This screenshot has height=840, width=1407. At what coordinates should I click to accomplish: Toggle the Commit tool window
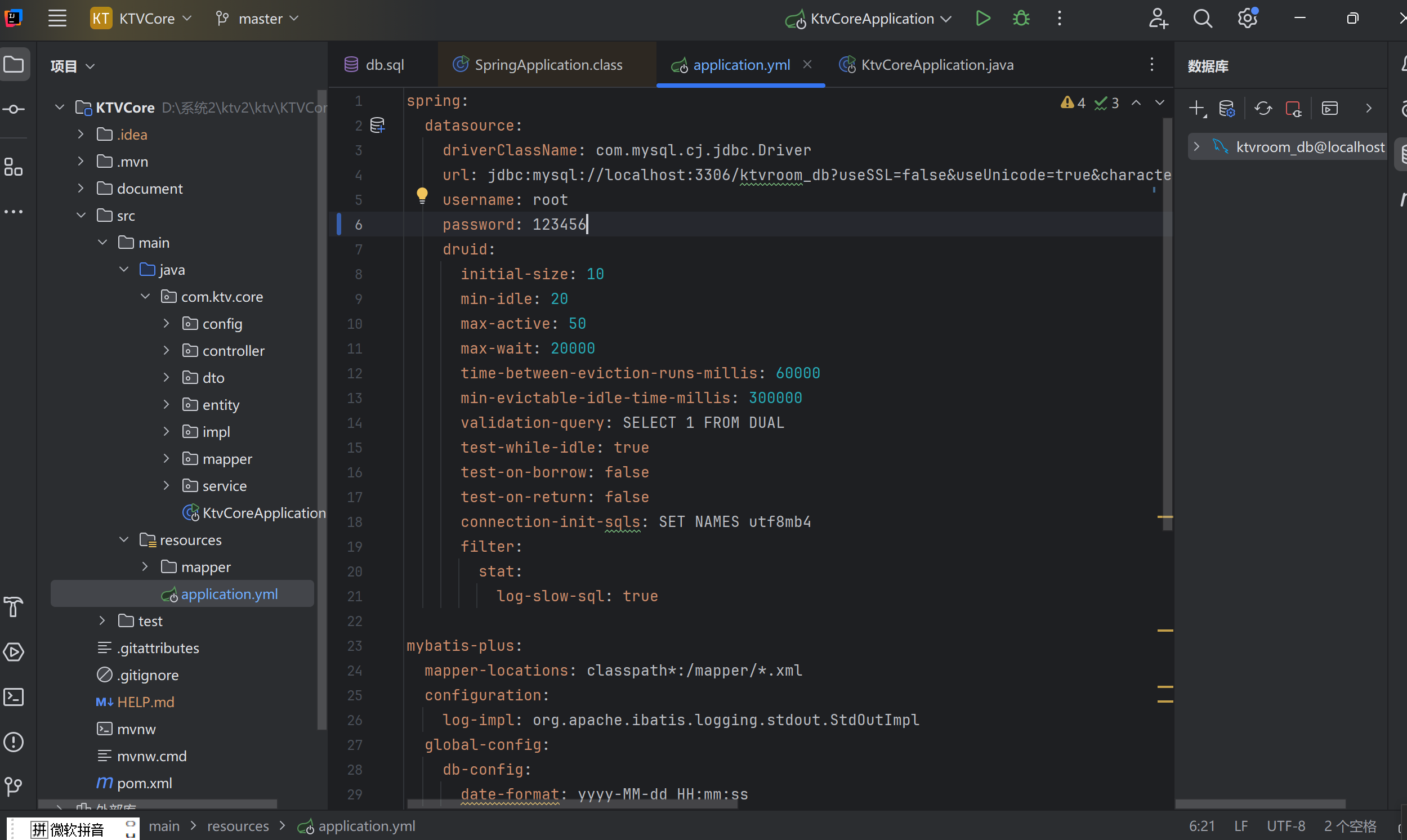point(14,109)
